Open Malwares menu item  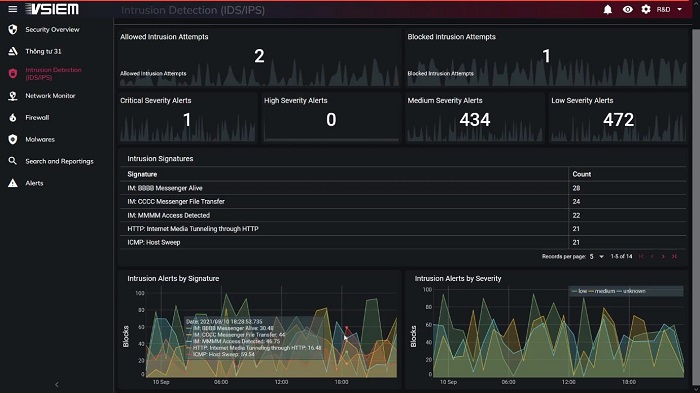click(x=40, y=139)
